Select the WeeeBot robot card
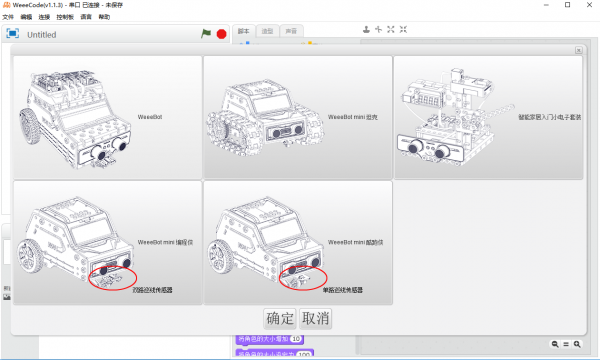This screenshot has width=600, height=360. tap(108, 117)
